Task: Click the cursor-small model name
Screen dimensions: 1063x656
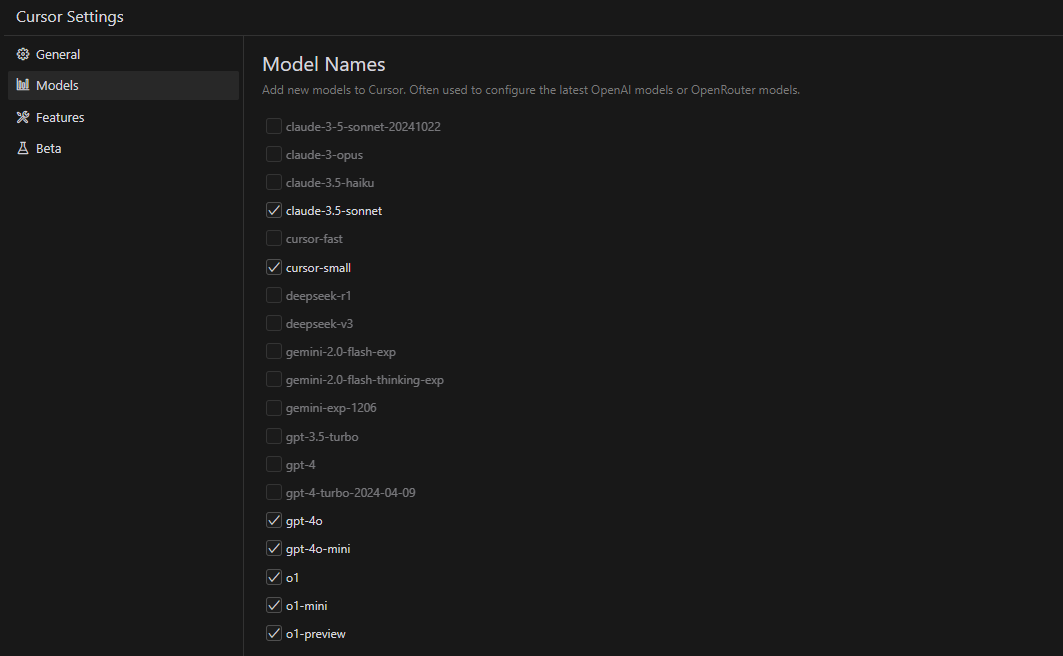Action: click(x=319, y=268)
